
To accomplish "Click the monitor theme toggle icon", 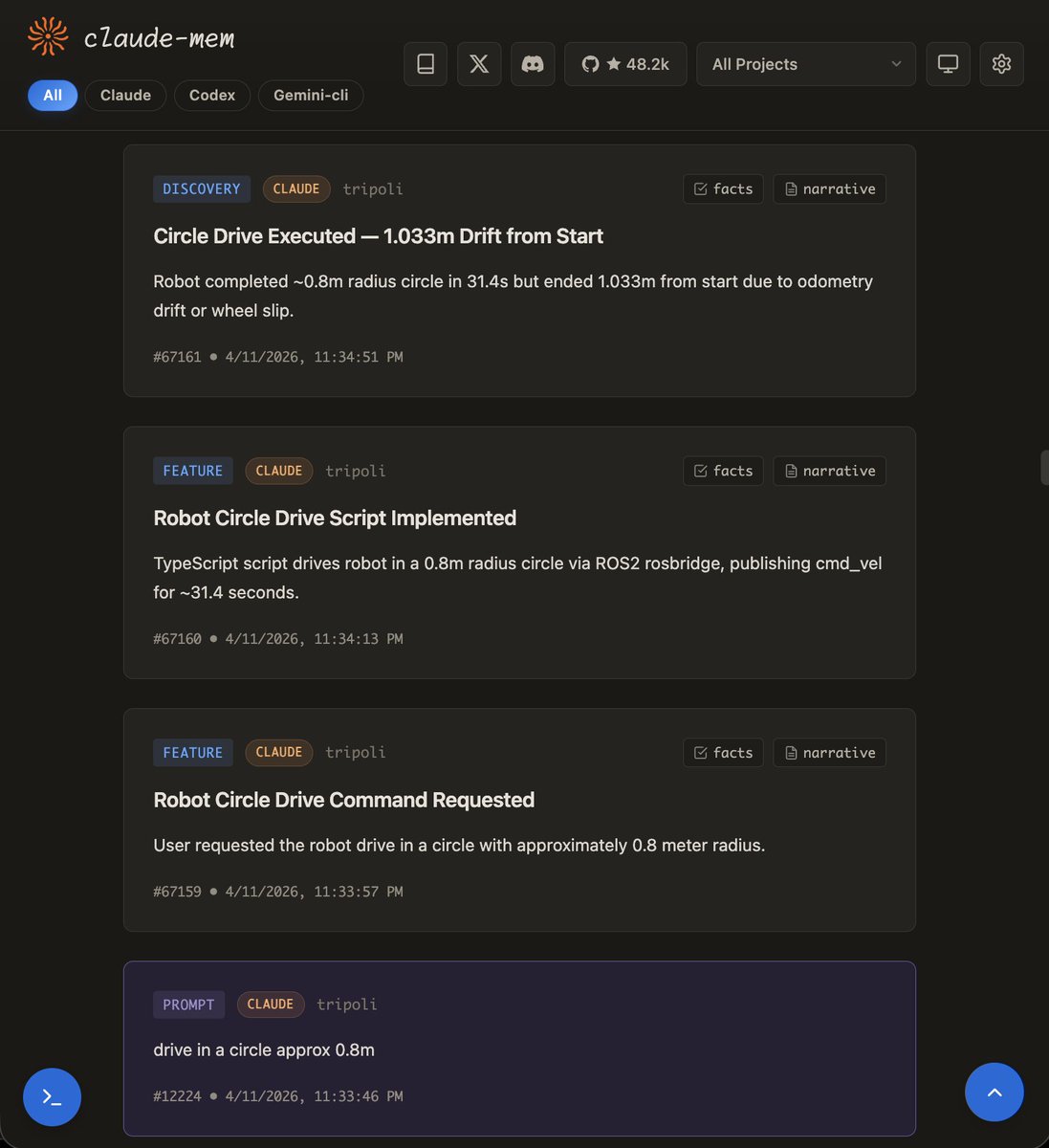I will point(948,64).
